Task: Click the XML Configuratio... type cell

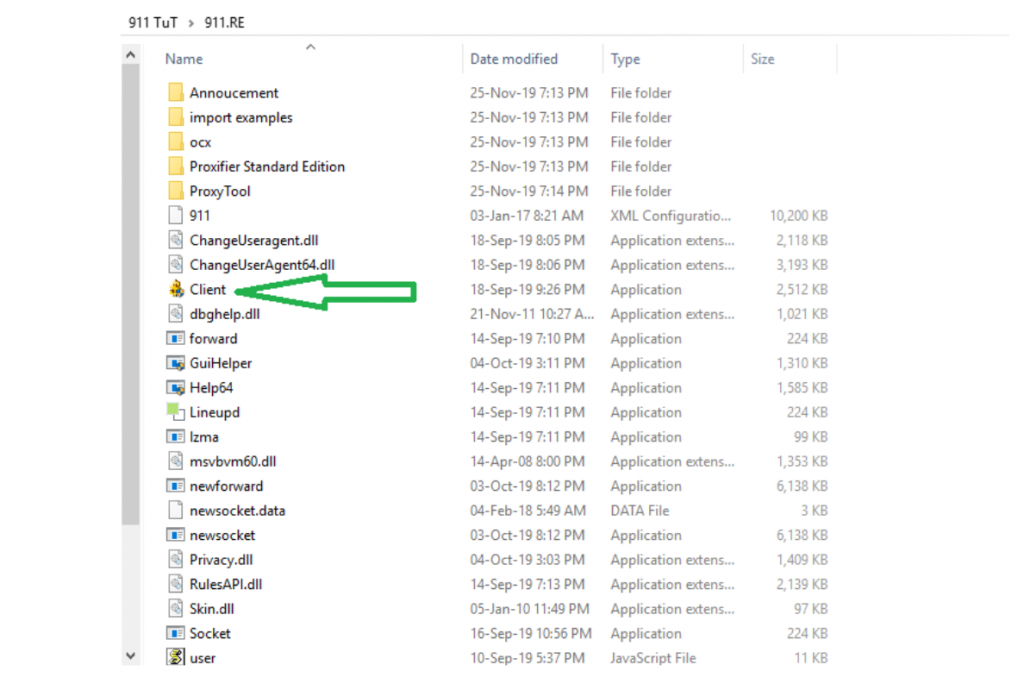Action: pos(671,215)
